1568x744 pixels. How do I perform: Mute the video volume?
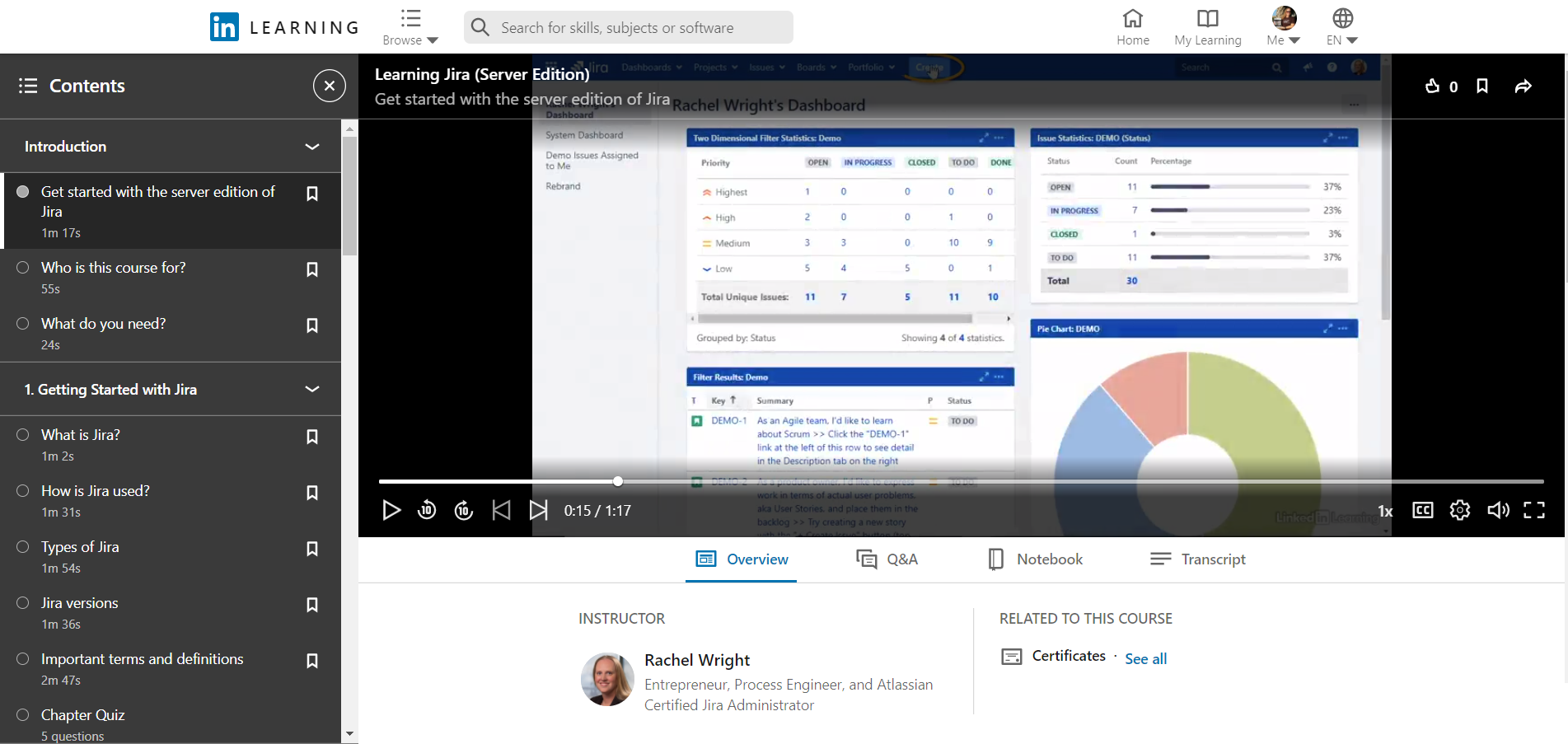(x=1498, y=510)
